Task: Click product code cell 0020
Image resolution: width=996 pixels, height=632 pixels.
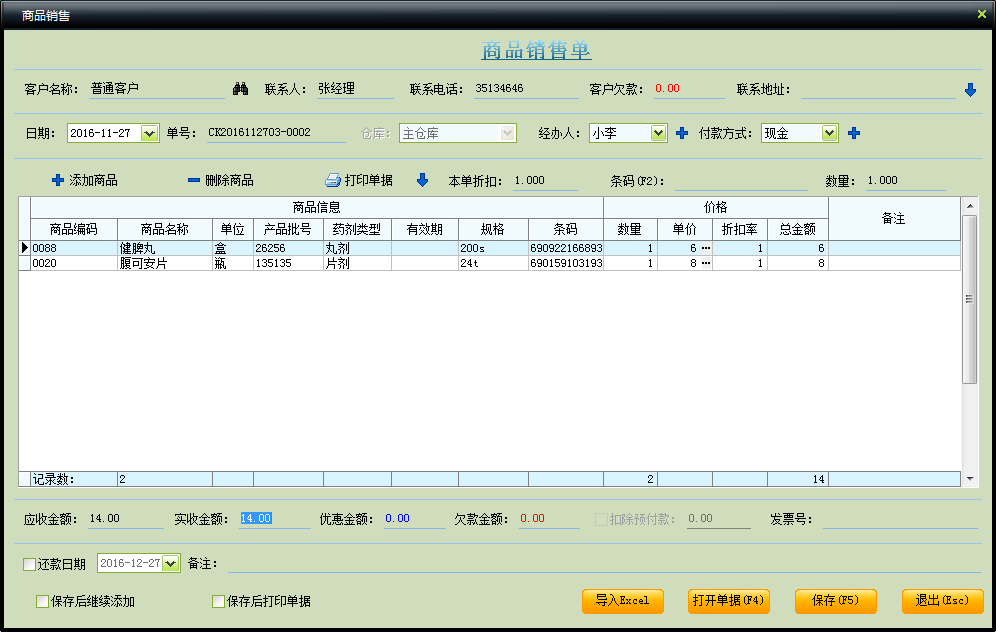Action: [74, 264]
